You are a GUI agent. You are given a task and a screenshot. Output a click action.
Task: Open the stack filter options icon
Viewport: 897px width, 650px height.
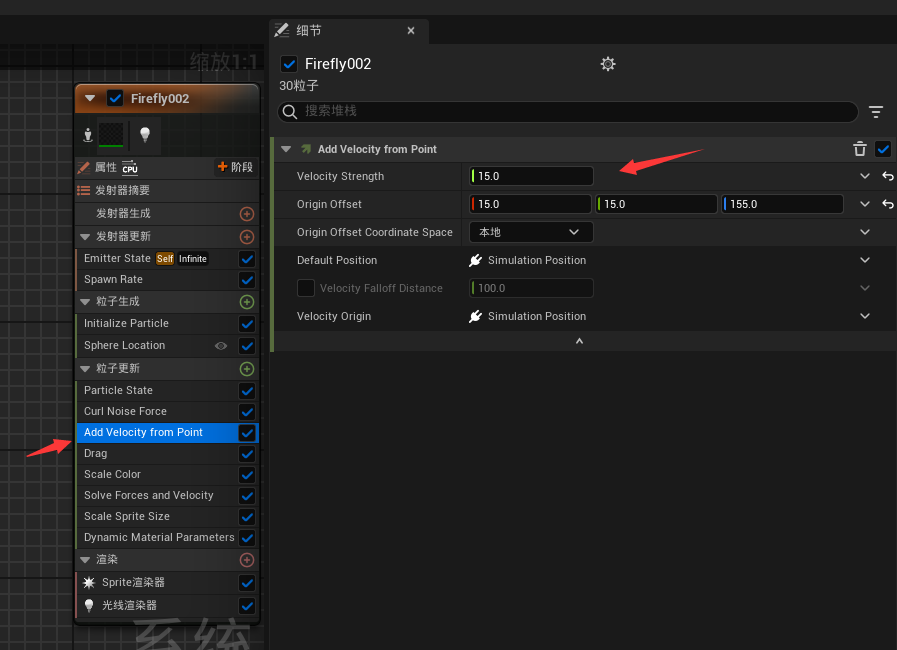(875, 112)
